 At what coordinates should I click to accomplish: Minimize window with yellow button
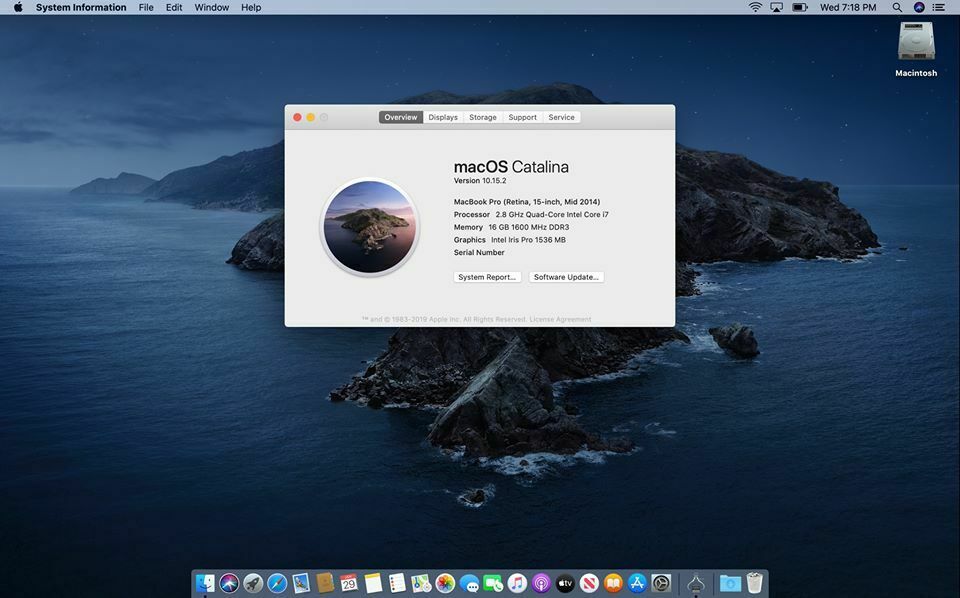(x=310, y=117)
